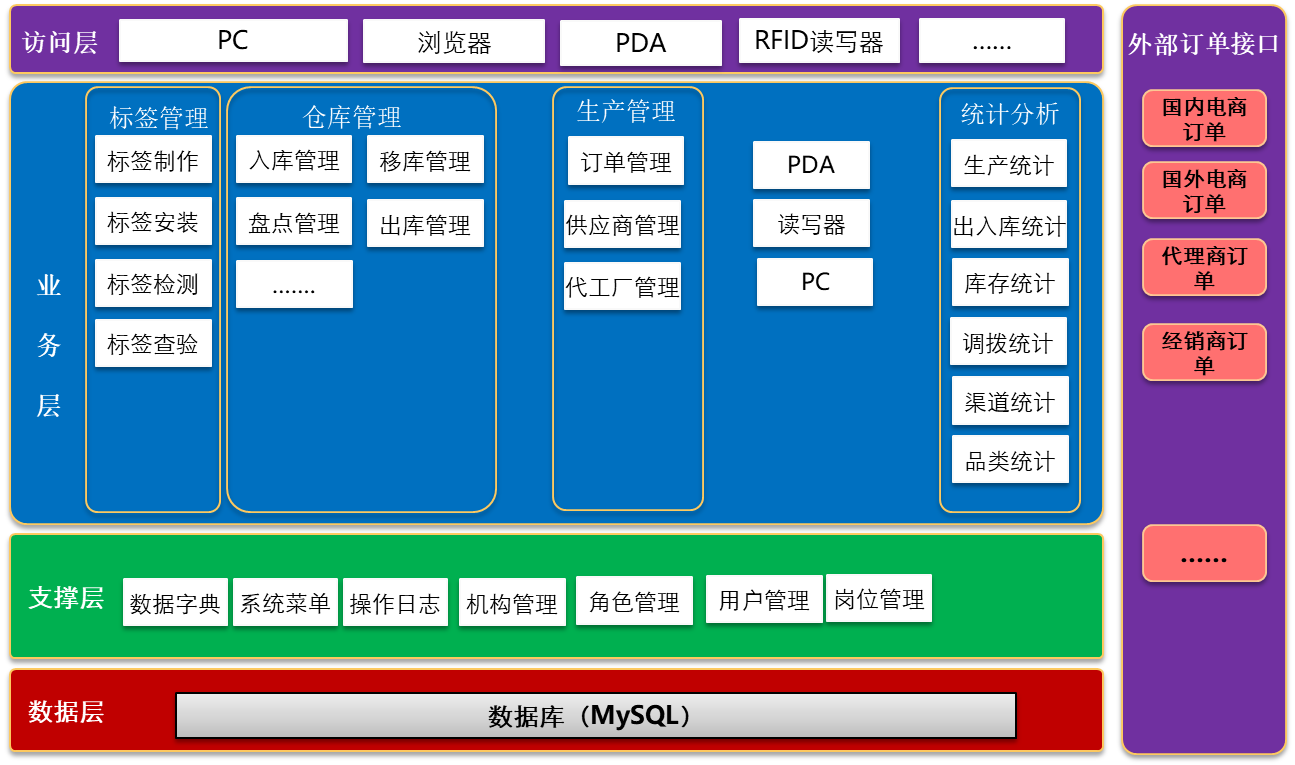Click the 访问层 layer label

pyautogui.click(x=59, y=42)
